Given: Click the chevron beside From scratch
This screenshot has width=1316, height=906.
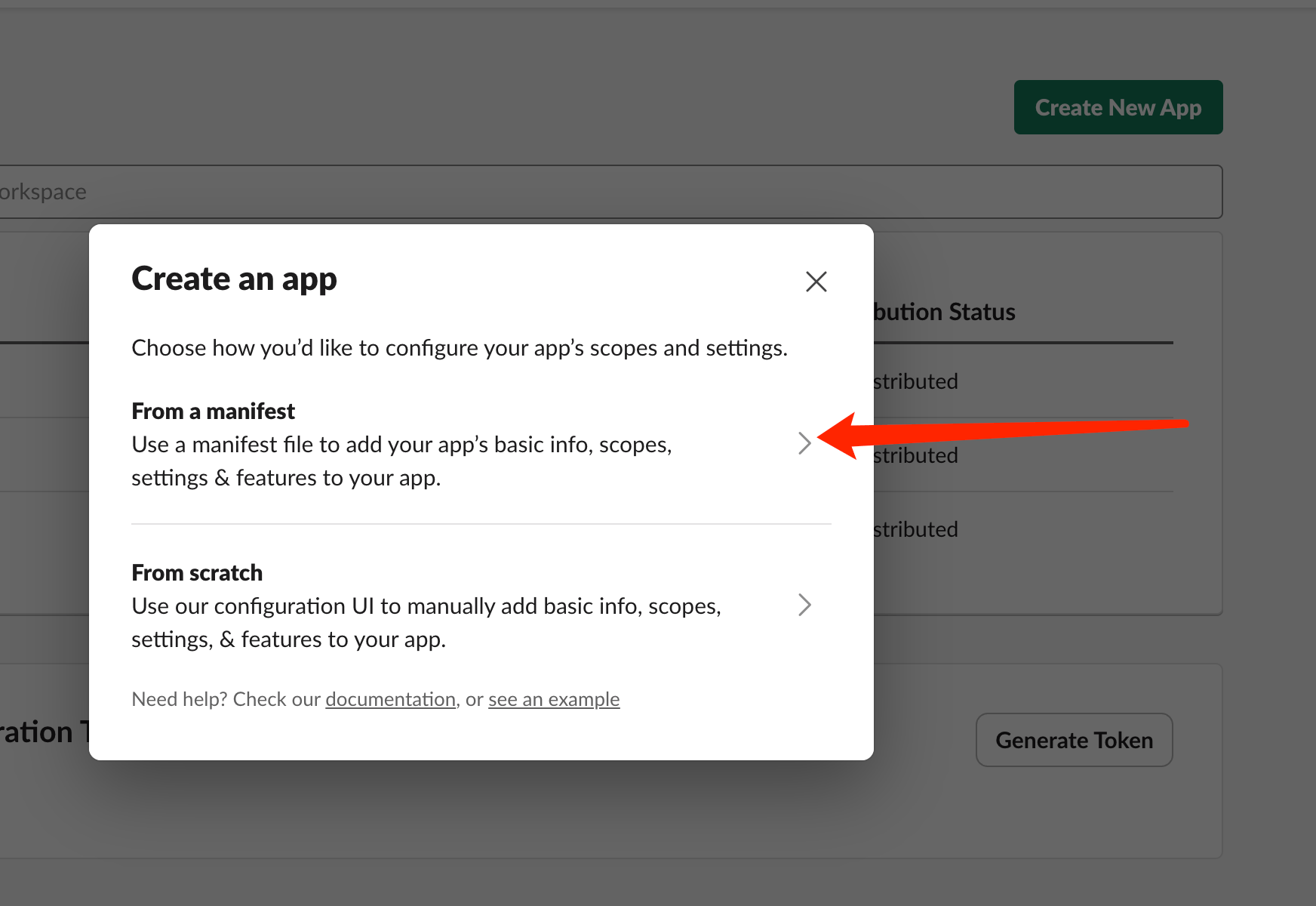Looking at the screenshot, I should (804, 605).
